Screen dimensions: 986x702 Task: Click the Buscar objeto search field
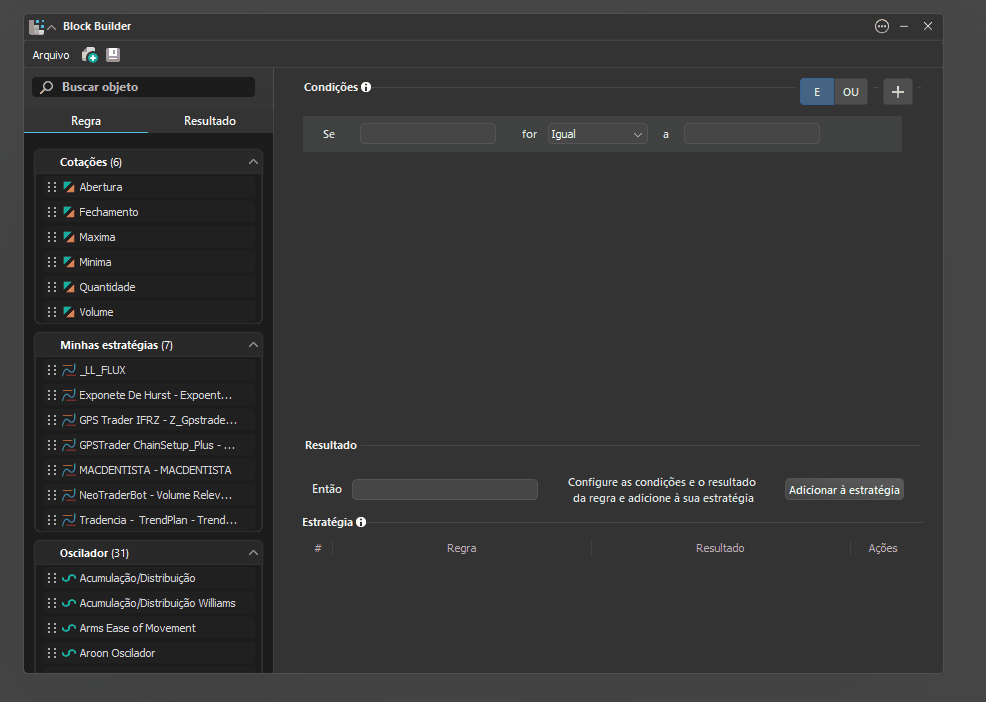click(x=143, y=87)
